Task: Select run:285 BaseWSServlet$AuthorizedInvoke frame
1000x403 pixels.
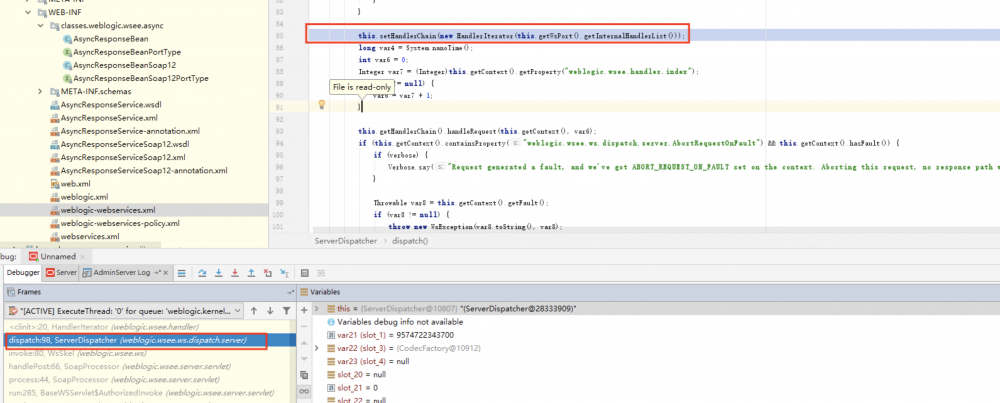Action: click(x=151, y=393)
